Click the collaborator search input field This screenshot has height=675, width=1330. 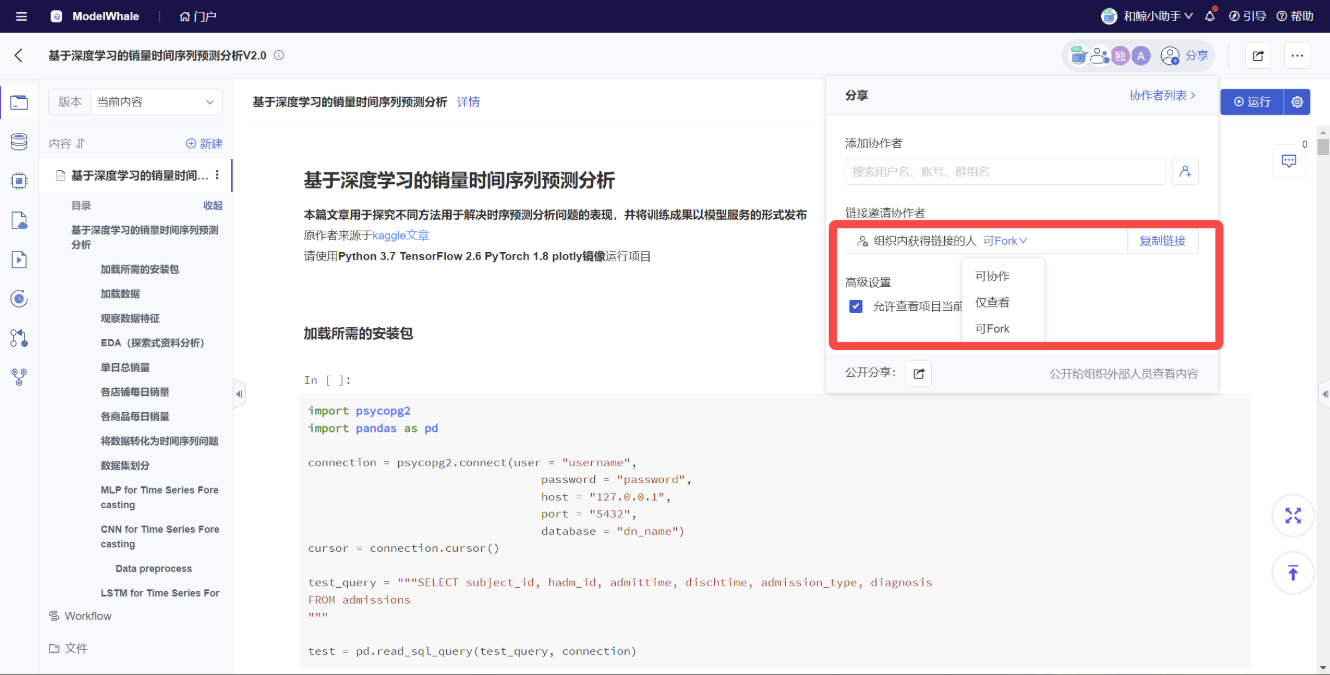[x=1005, y=172]
